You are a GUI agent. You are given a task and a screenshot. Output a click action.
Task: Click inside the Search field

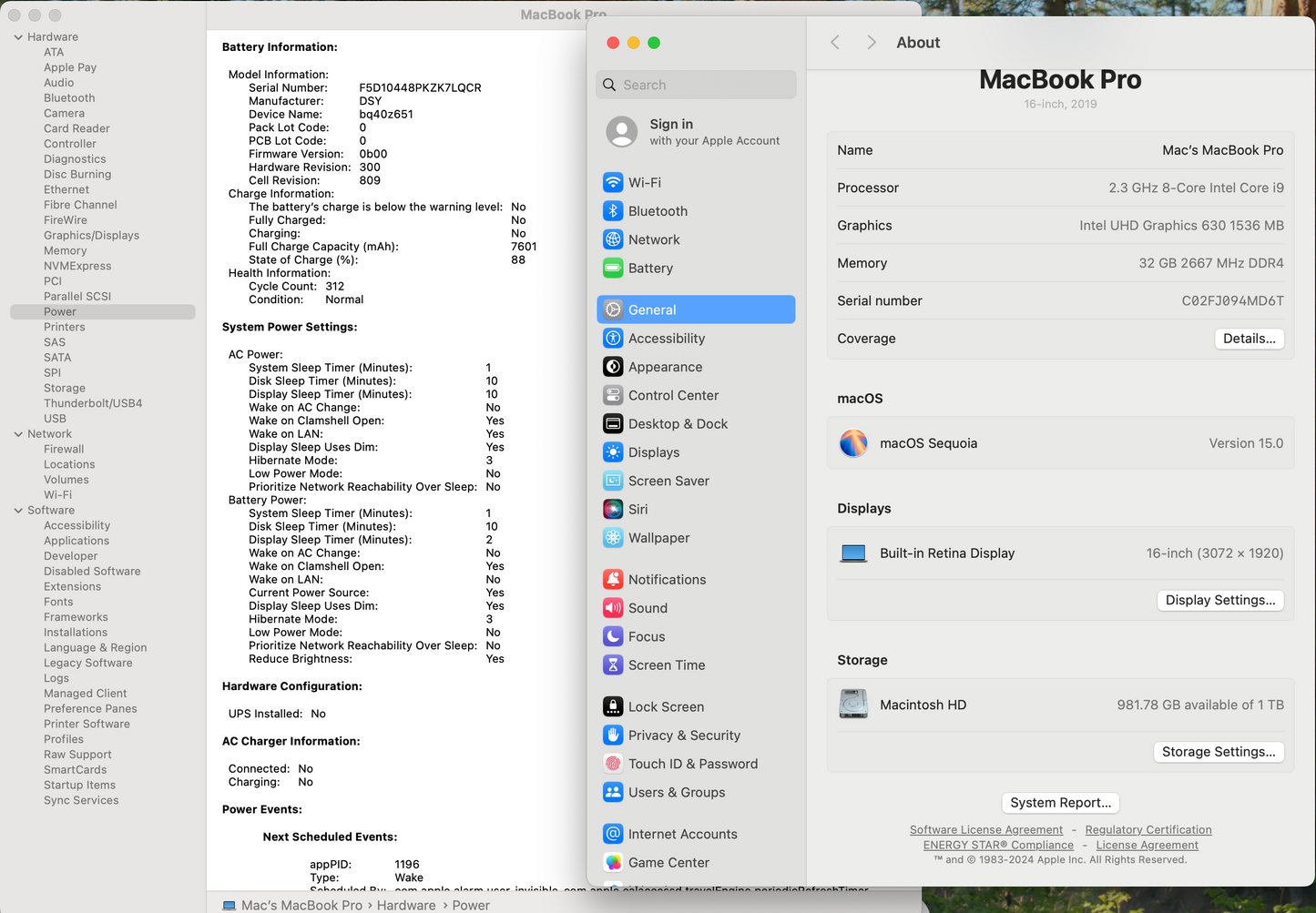696,84
